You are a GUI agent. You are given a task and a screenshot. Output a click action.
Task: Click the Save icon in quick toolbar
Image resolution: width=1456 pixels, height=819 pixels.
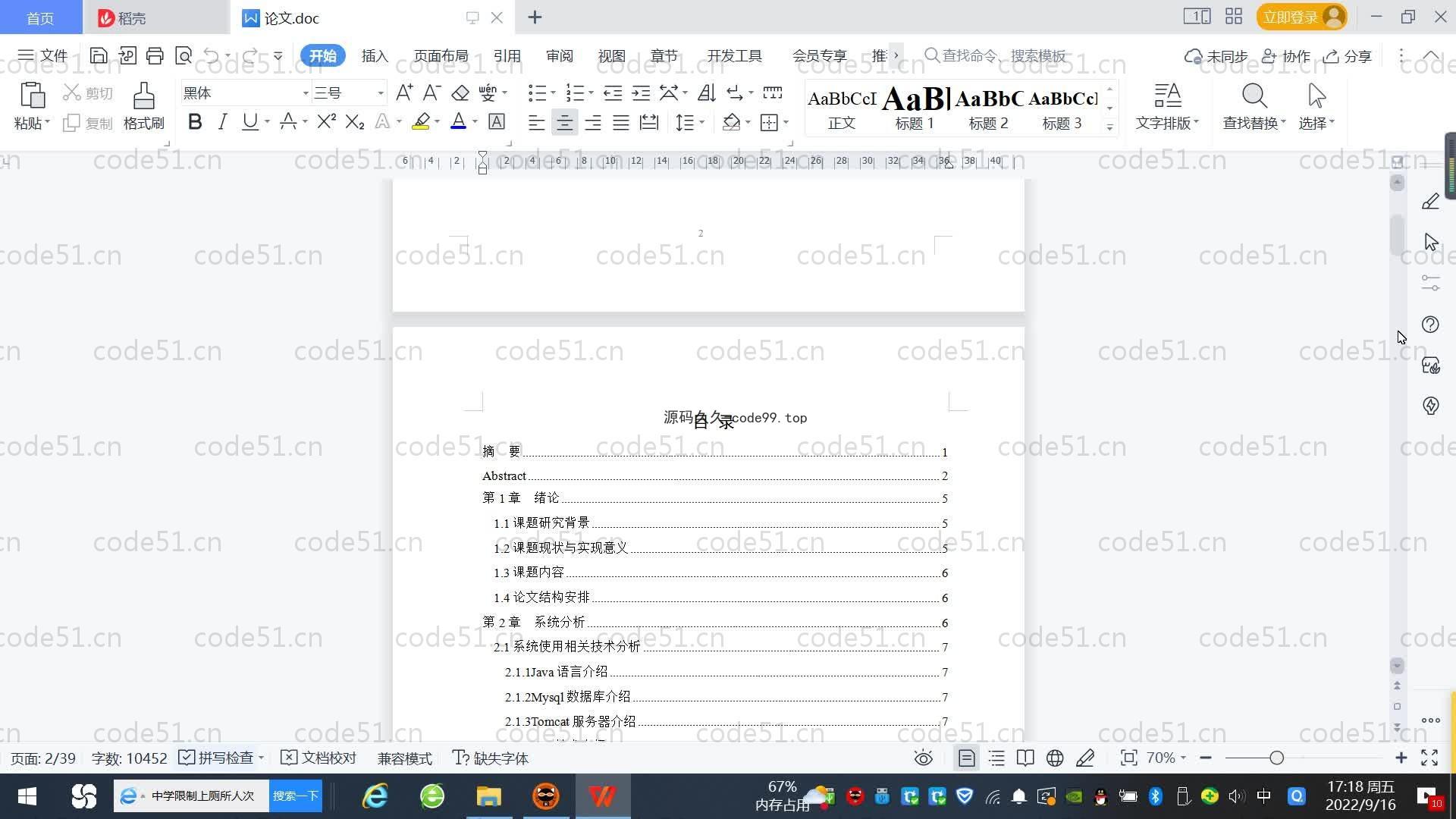click(99, 55)
